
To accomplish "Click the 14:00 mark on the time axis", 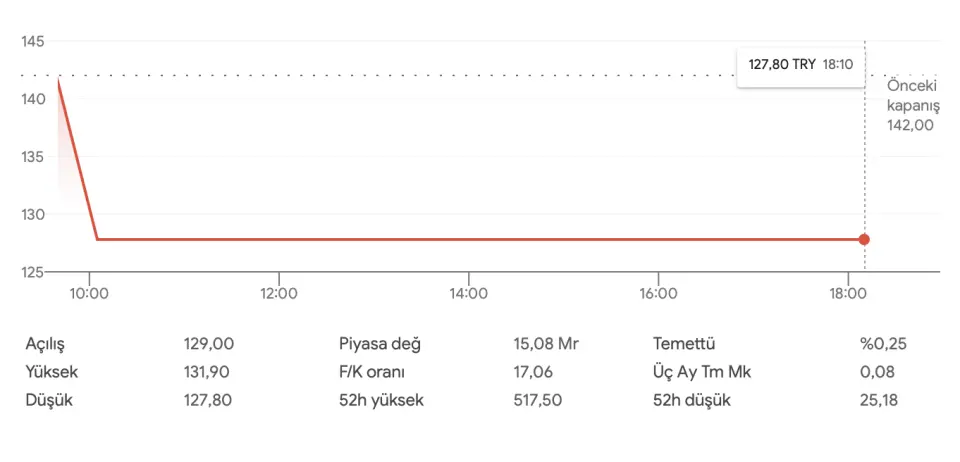I will pyautogui.click(x=468, y=293).
